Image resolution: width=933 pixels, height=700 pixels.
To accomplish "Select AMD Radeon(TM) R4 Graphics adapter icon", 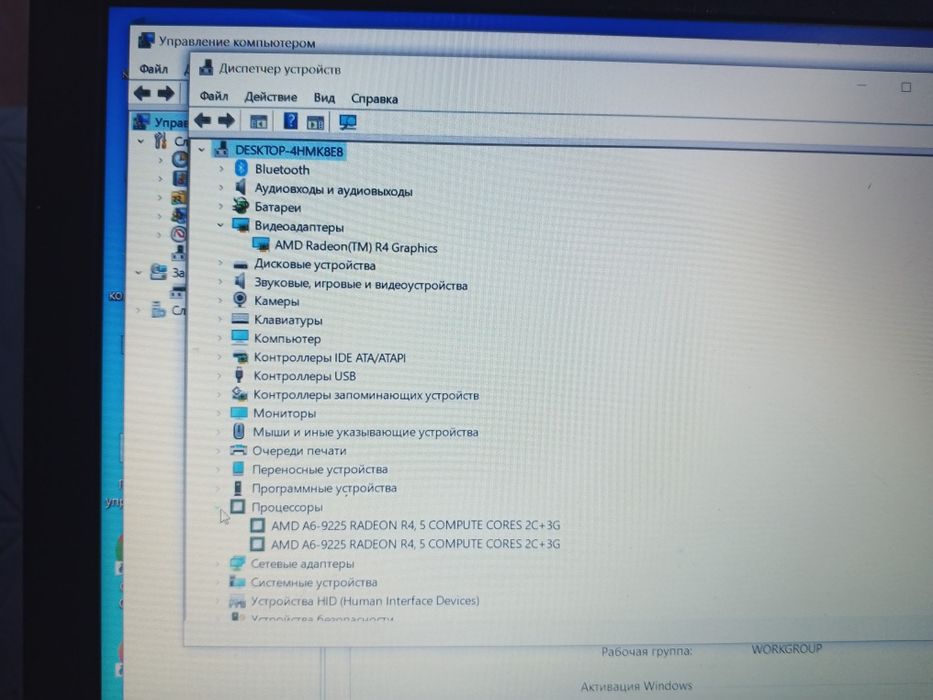I will click(x=261, y=244).
